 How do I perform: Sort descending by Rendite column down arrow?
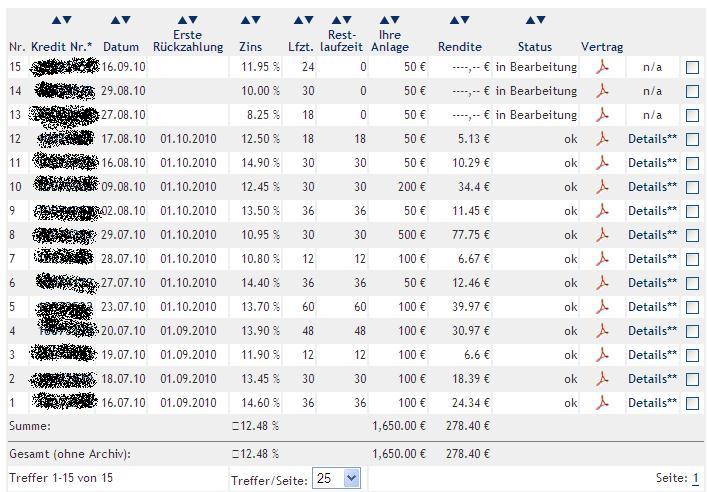(465, 20)
